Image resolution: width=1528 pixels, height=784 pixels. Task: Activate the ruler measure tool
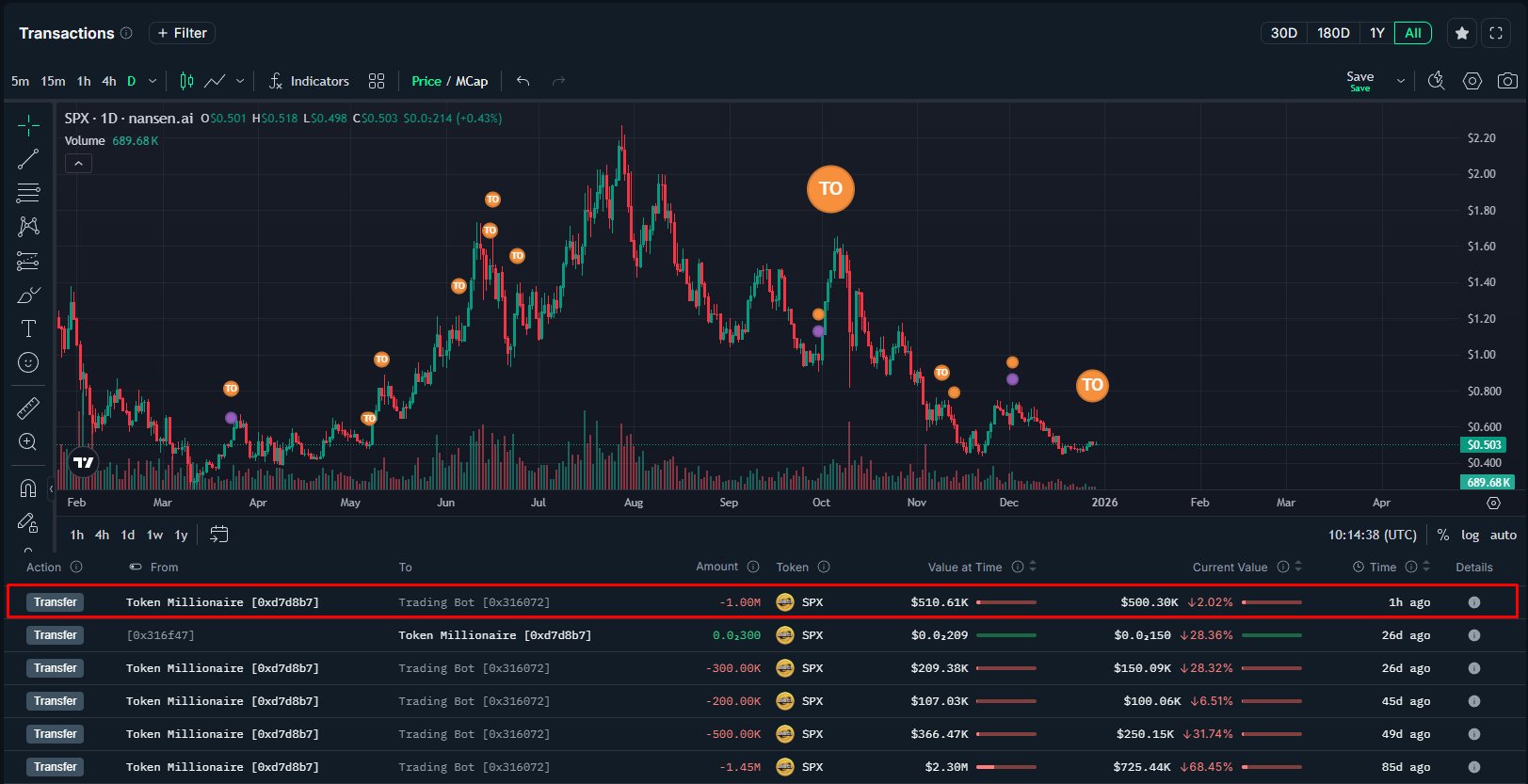coord(28,408)
